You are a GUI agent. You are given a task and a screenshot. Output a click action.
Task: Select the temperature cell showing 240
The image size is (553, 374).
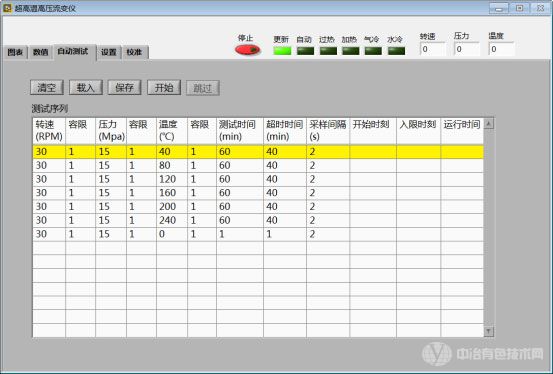pos(172,221)
